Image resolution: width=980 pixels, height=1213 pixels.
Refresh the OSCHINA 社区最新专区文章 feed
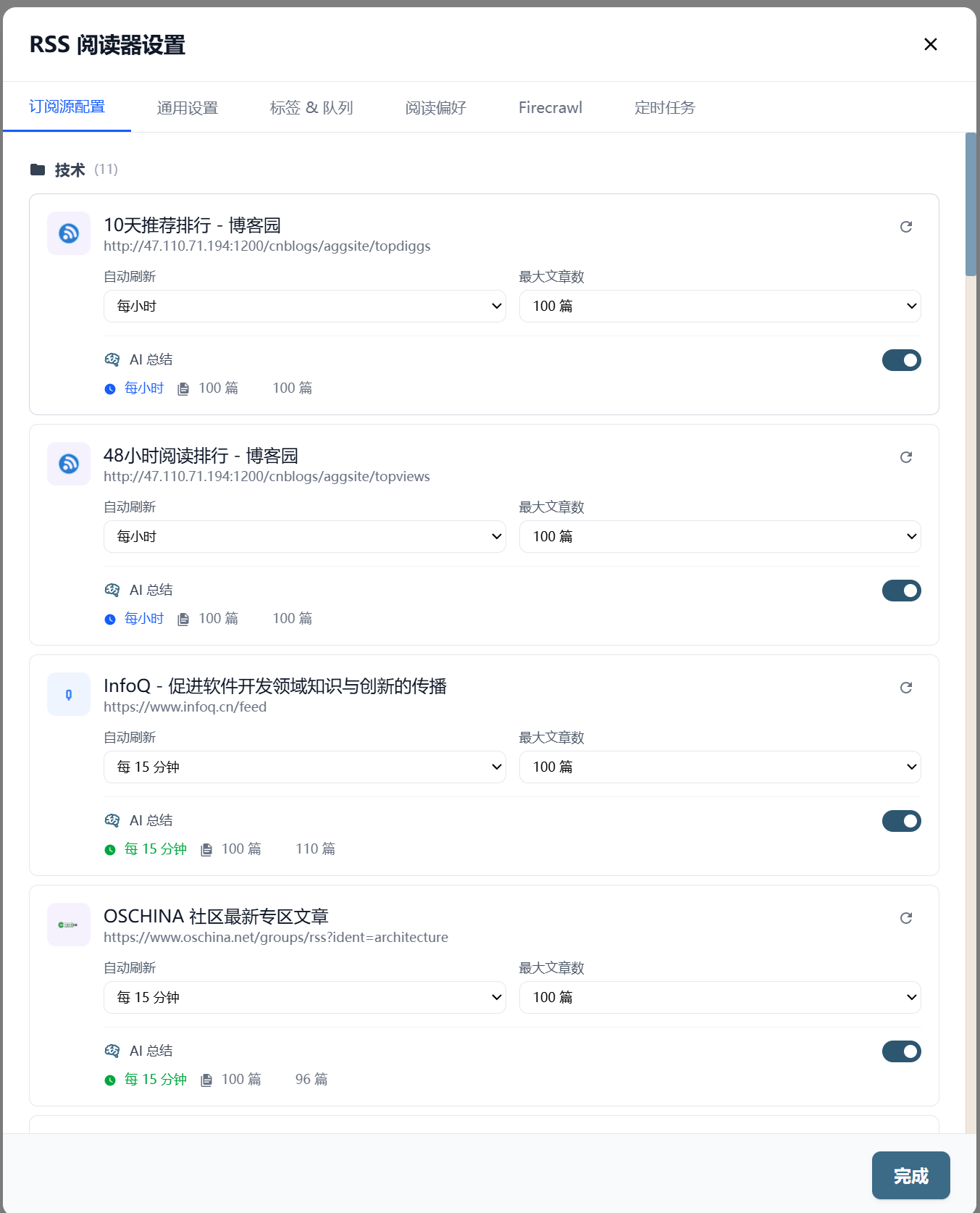906,918
